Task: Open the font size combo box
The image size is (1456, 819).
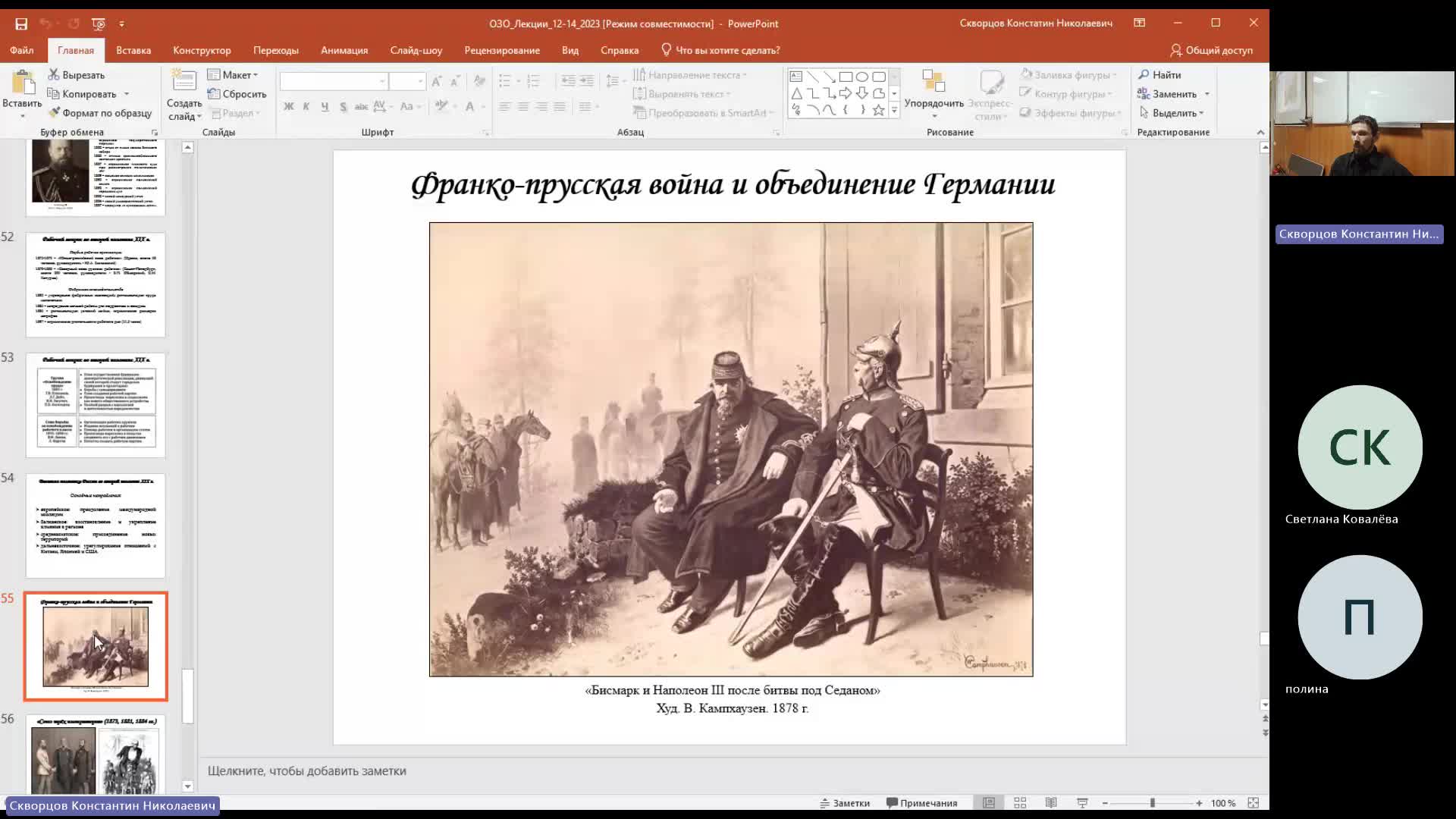Action: point(407,81)
